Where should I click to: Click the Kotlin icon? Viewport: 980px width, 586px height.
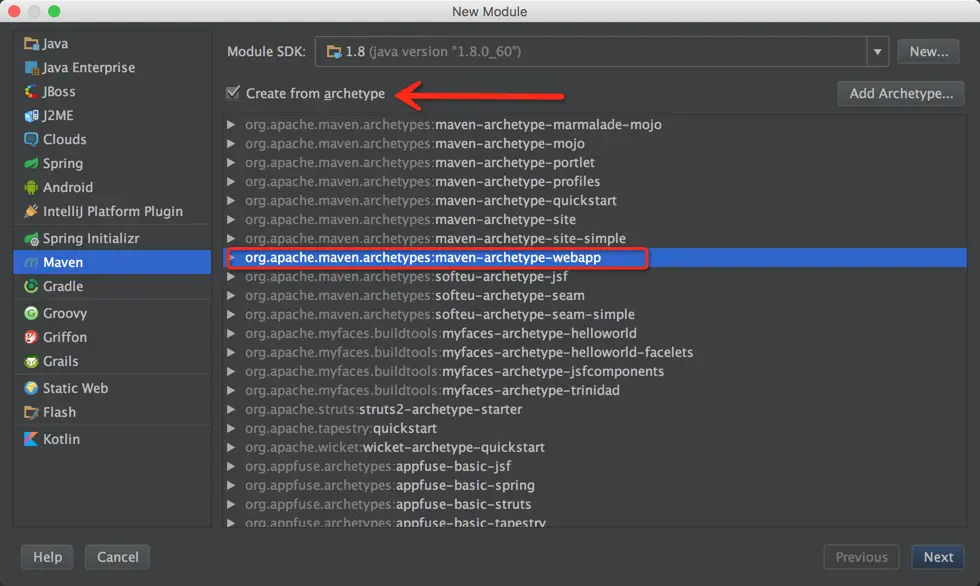tap(31, 439)
